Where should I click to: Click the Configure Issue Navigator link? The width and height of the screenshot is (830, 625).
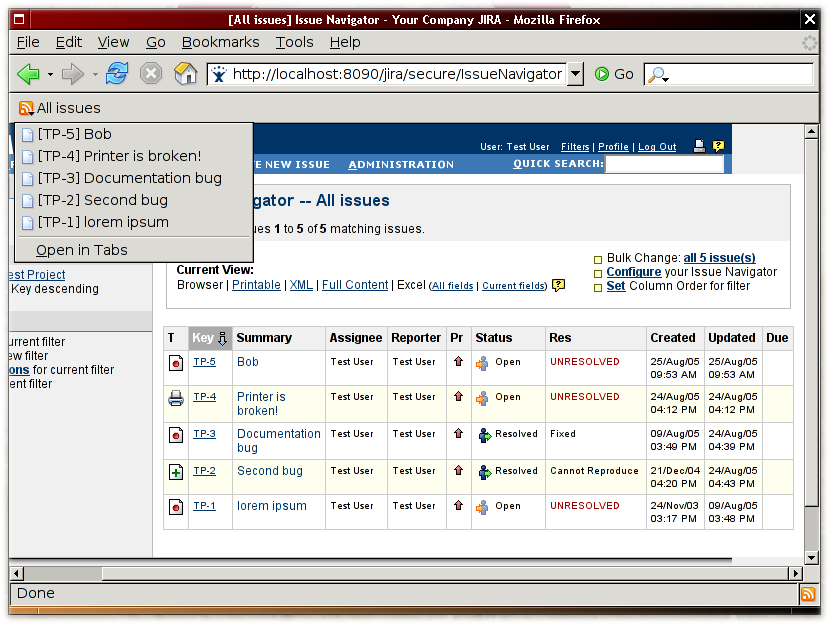[x=634, y=272]
